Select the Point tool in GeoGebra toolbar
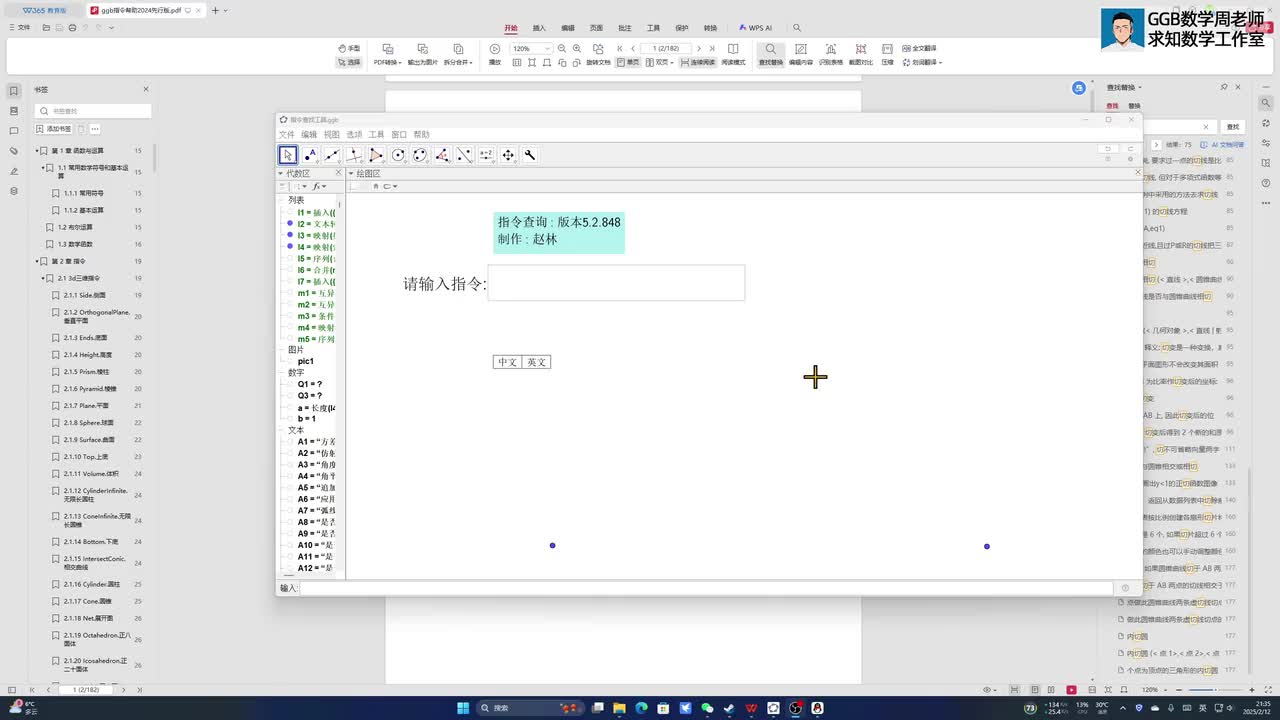 (310, 155)
